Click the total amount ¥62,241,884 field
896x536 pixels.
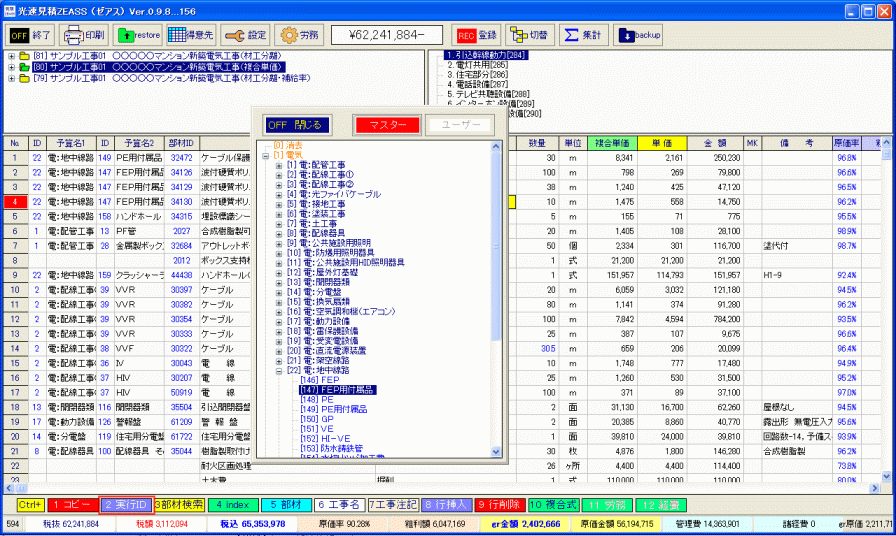pyautogui.click(x=387, y=35)
